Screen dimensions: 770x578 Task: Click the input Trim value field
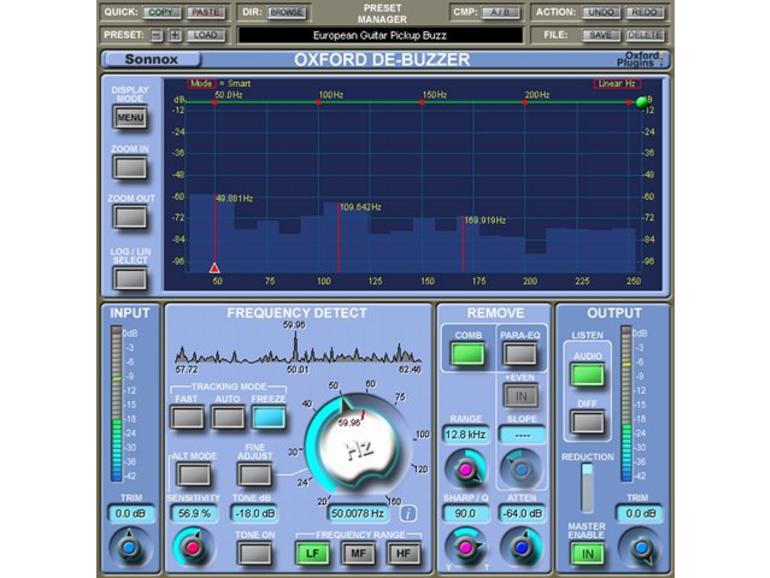131,514
